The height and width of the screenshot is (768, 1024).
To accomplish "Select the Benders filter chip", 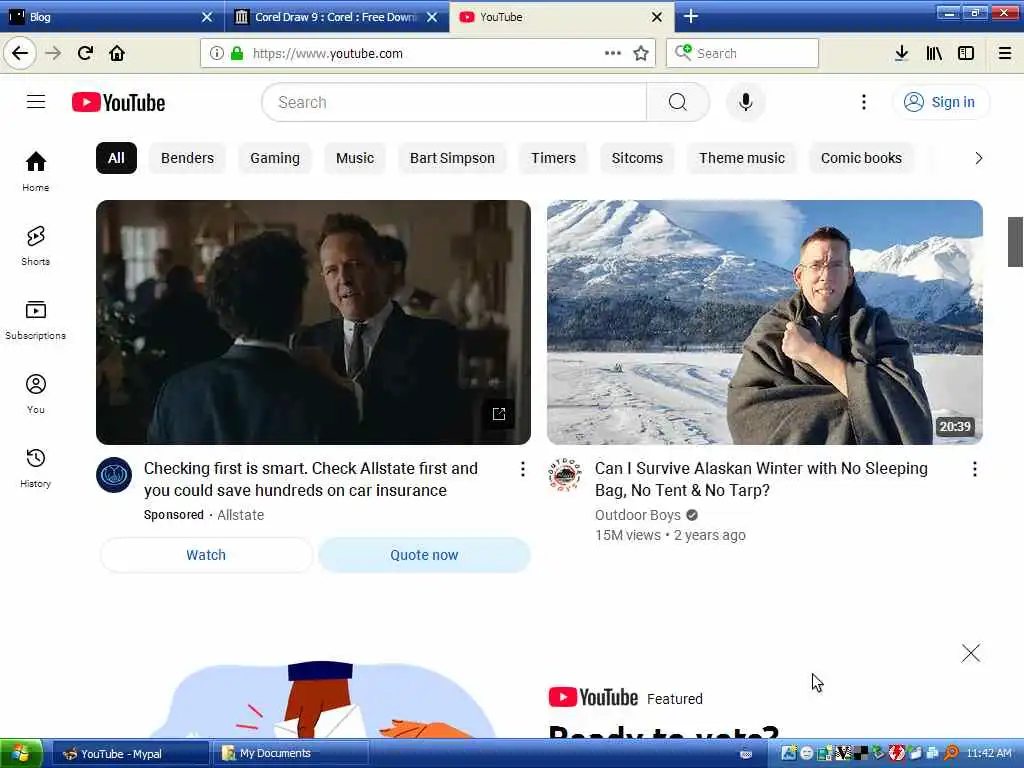I will click(x=187, y=158).
